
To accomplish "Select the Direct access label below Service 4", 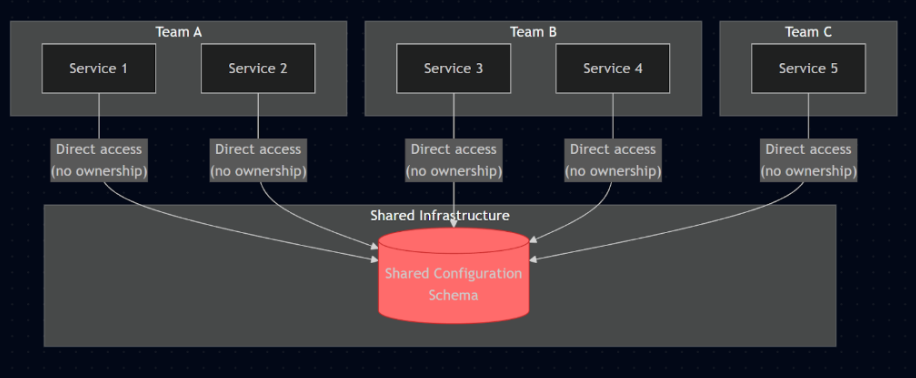I will (x=613, y=160).
